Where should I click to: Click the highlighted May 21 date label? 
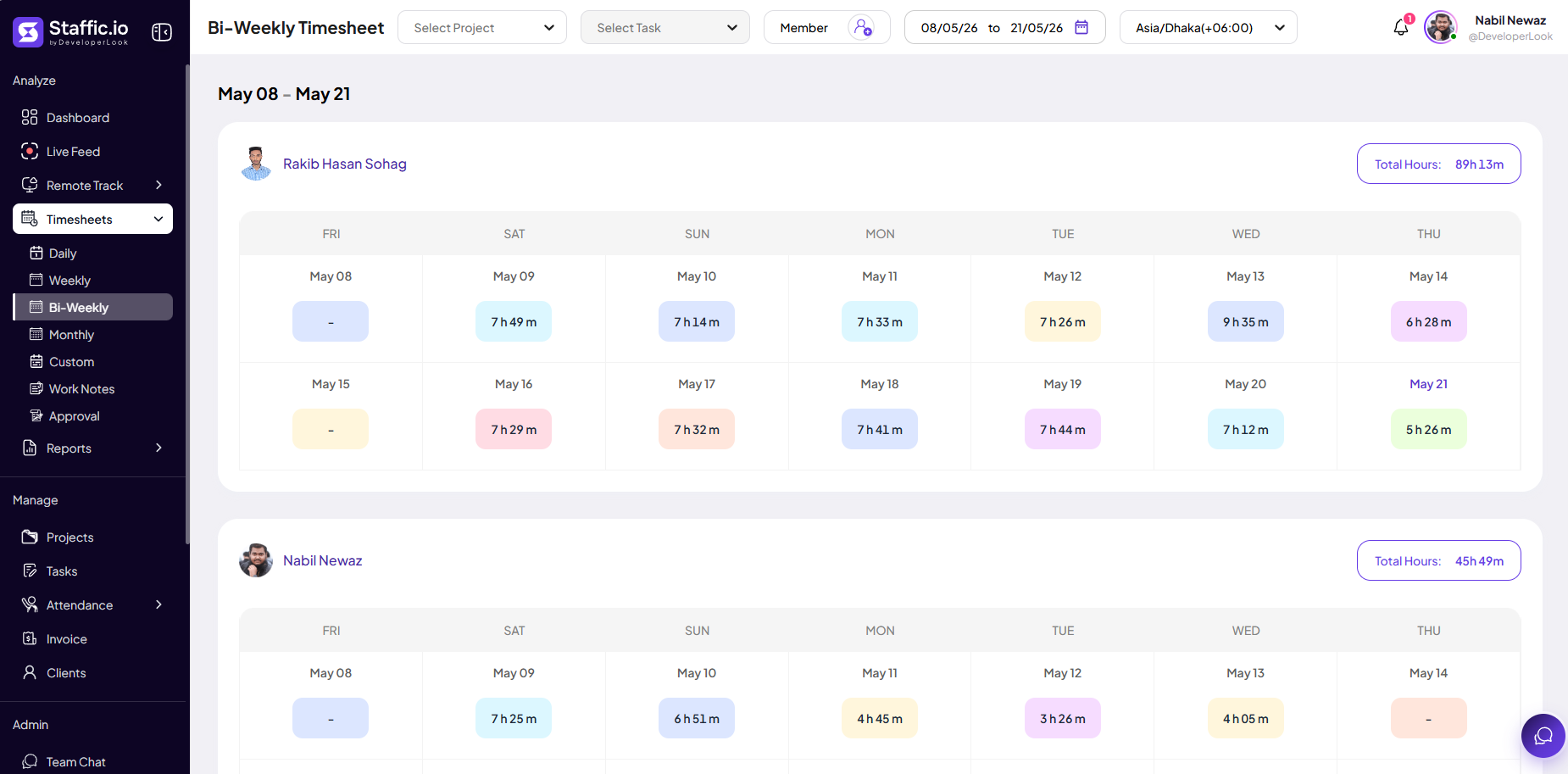tap(1429, 384)
